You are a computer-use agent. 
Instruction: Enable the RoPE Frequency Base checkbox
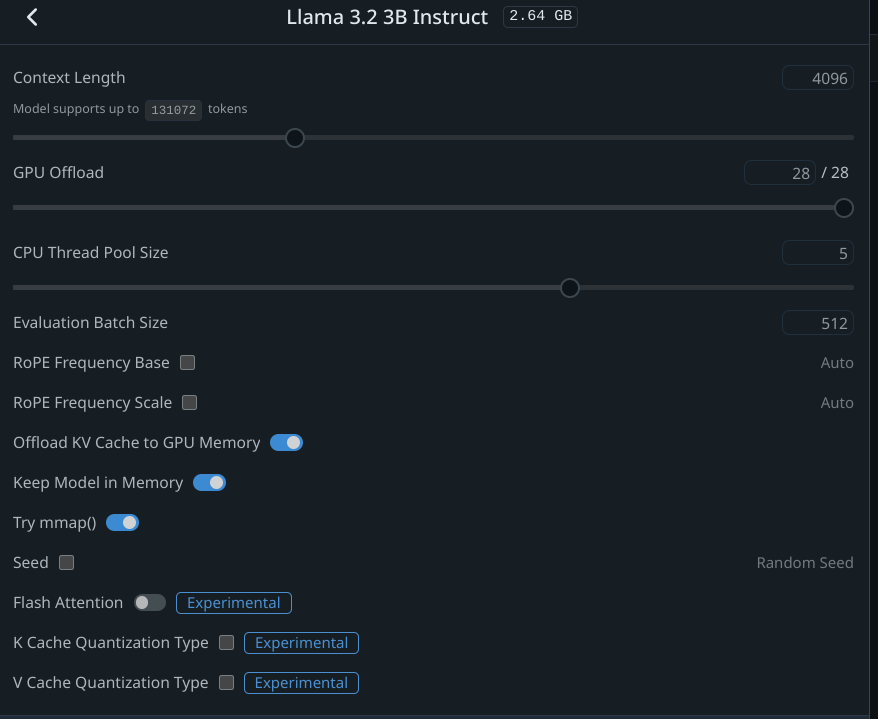tap(188, 363)
